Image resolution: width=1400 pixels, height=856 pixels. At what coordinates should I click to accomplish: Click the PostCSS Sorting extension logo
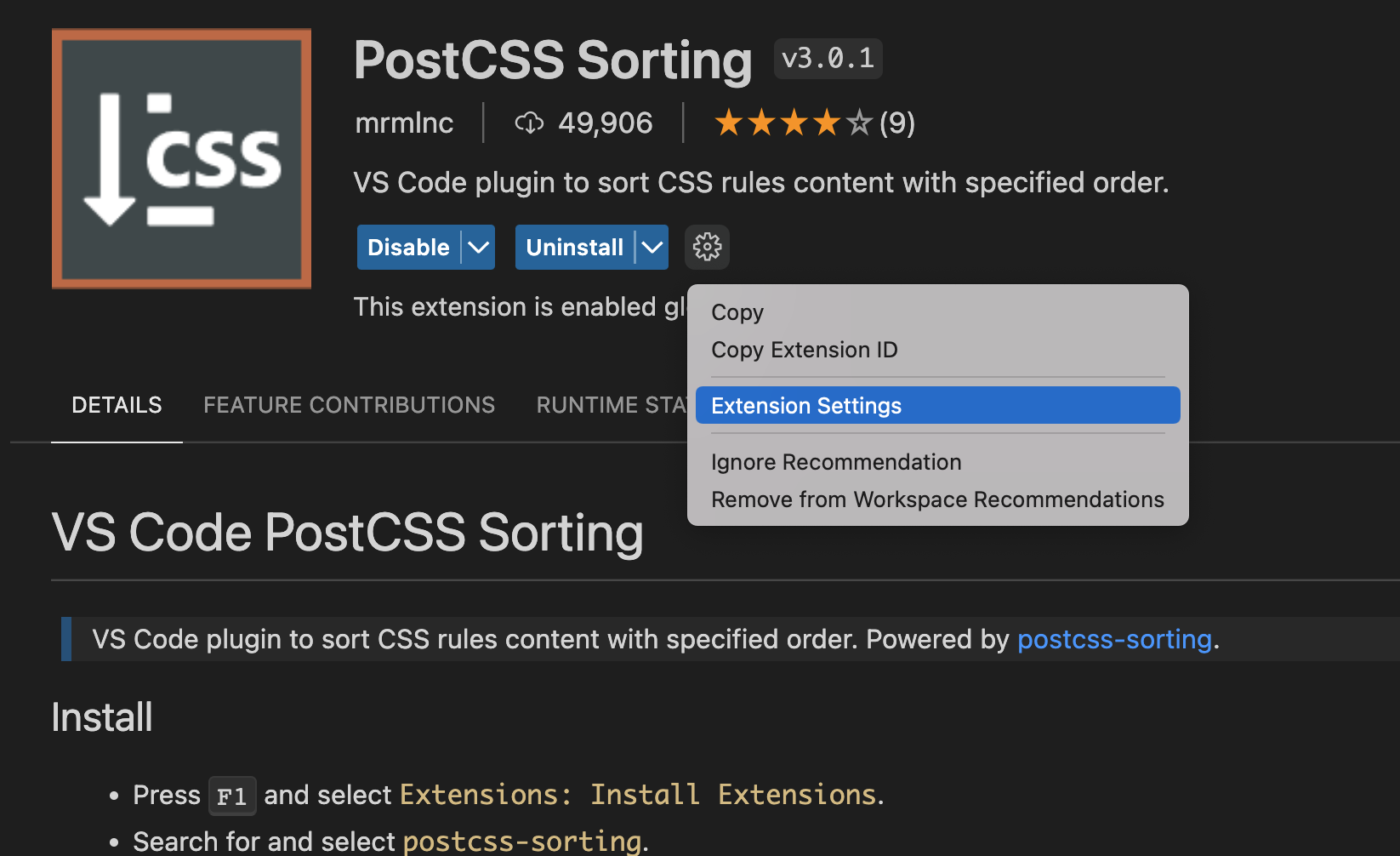click(x=181, y=159)
